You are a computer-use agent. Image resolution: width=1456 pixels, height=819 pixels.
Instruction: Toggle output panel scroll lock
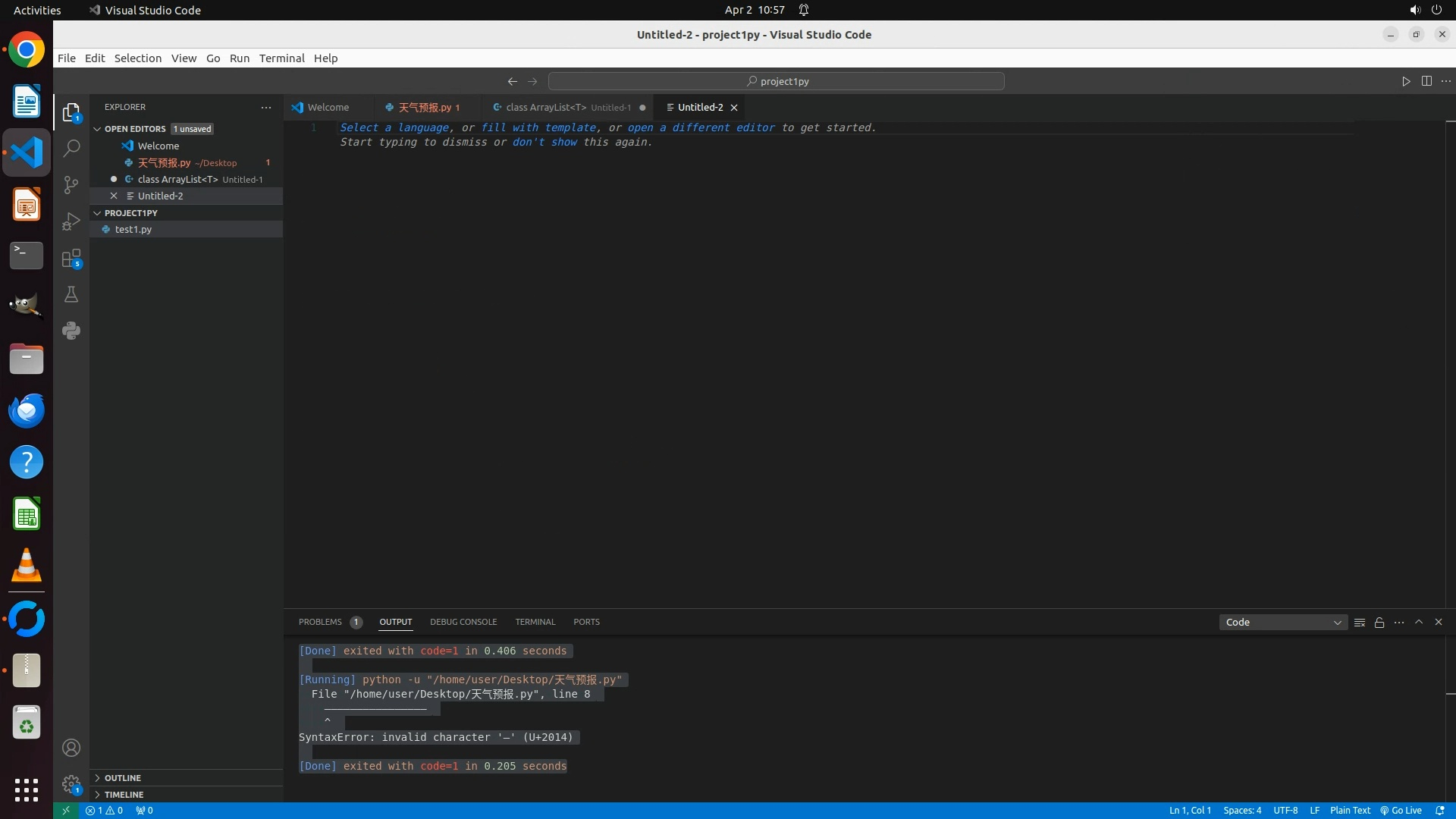[1379, 622]
